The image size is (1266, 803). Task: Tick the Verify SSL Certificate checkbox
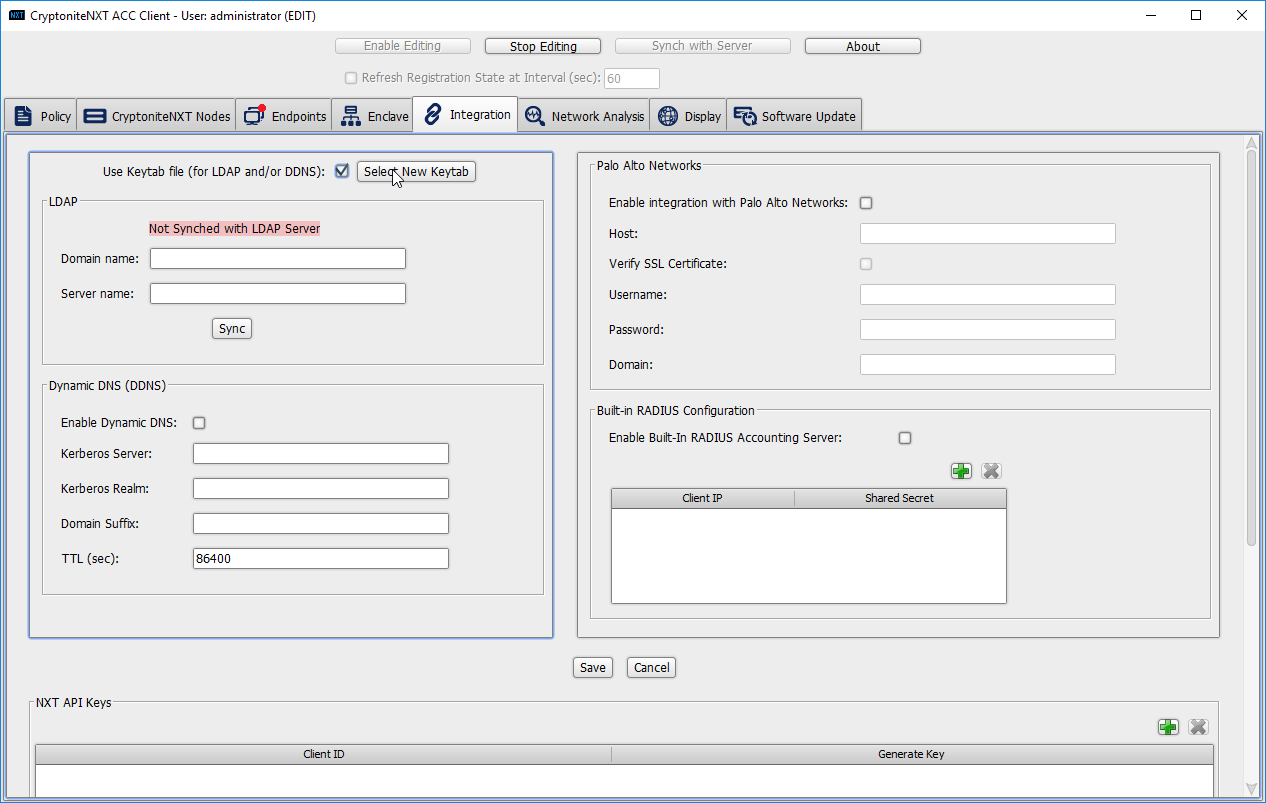(x=866, y=264)
